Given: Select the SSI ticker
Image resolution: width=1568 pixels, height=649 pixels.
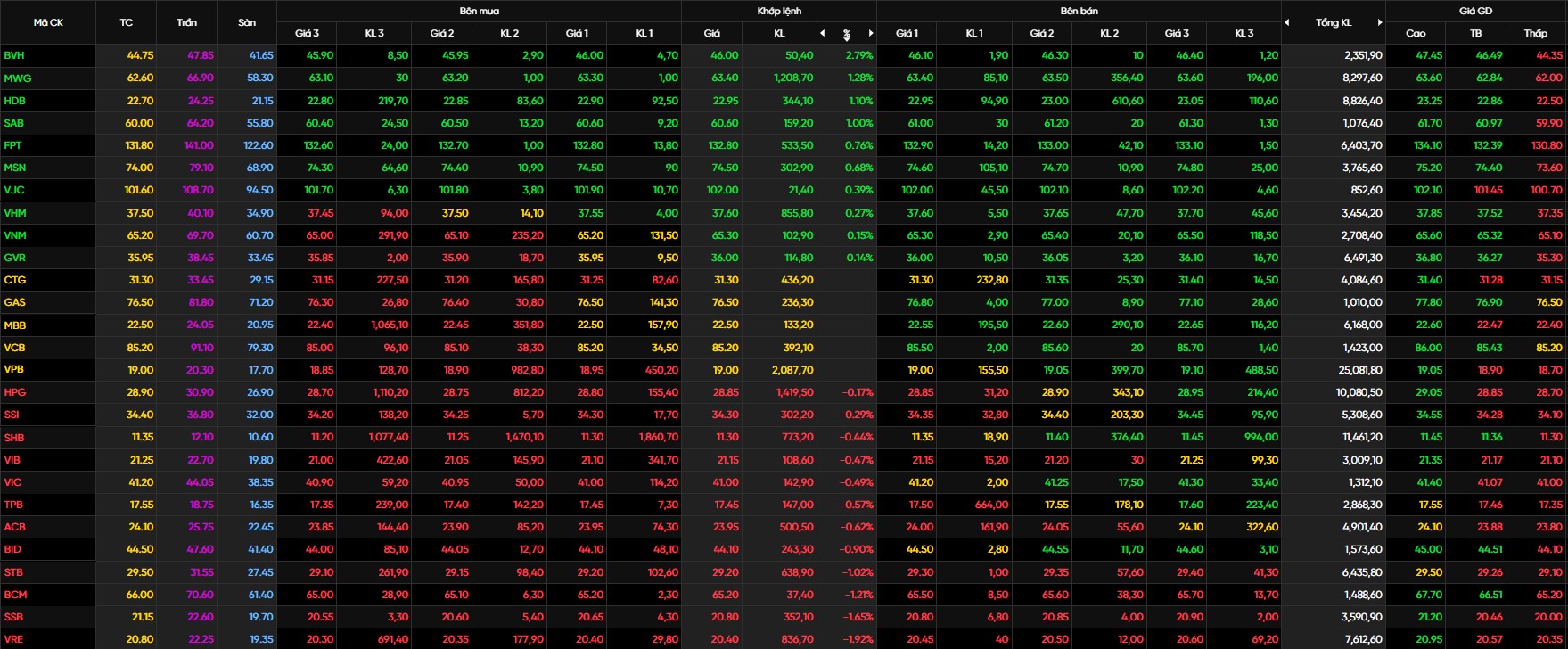Looking at the screenshot, I should tap(12, 415).
